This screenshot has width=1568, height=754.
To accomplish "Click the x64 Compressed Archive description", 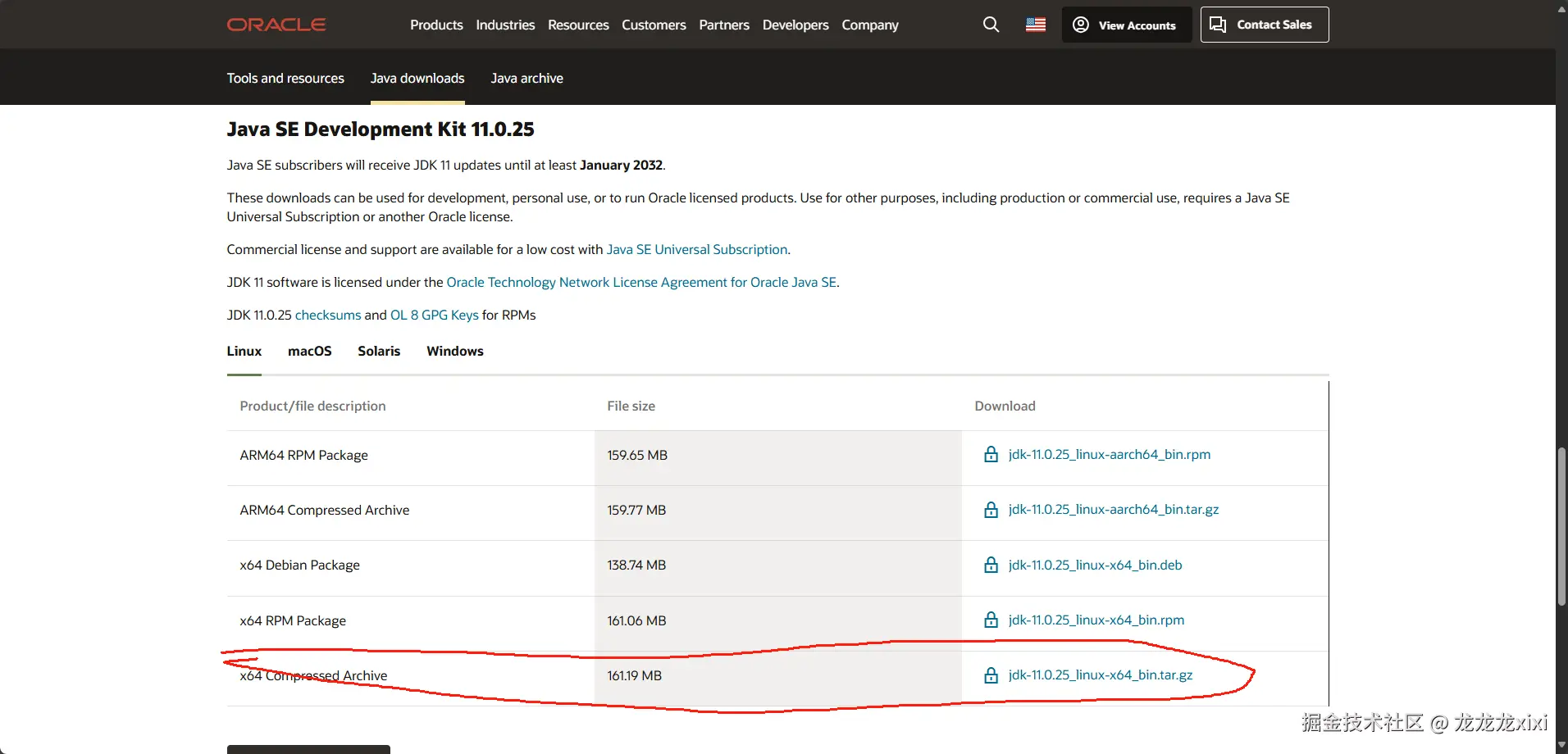I will pos(313,675).
